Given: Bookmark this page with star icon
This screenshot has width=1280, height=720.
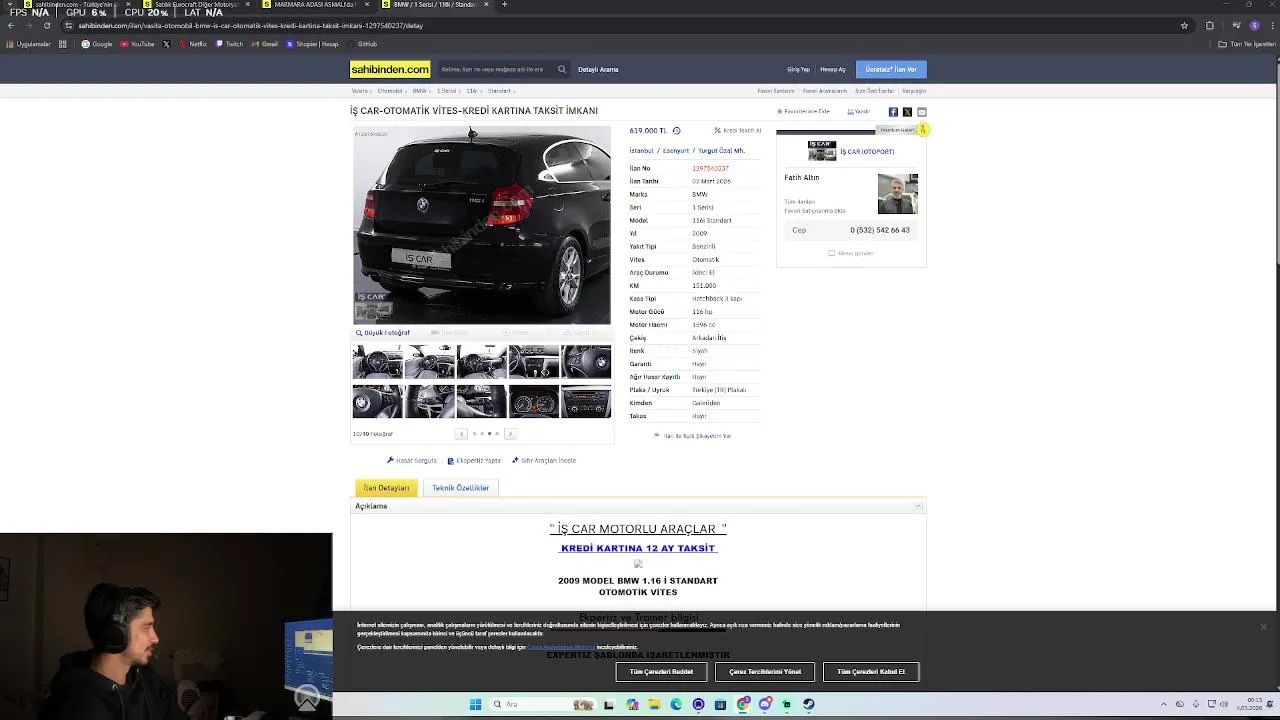Looking at the screenshot, I should [x=1184, y=25].
